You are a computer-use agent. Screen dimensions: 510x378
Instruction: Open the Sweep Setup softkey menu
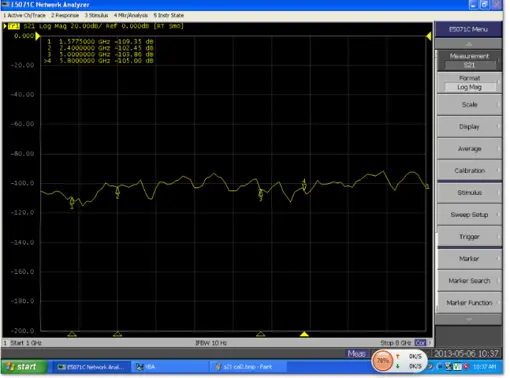[469, 215]
